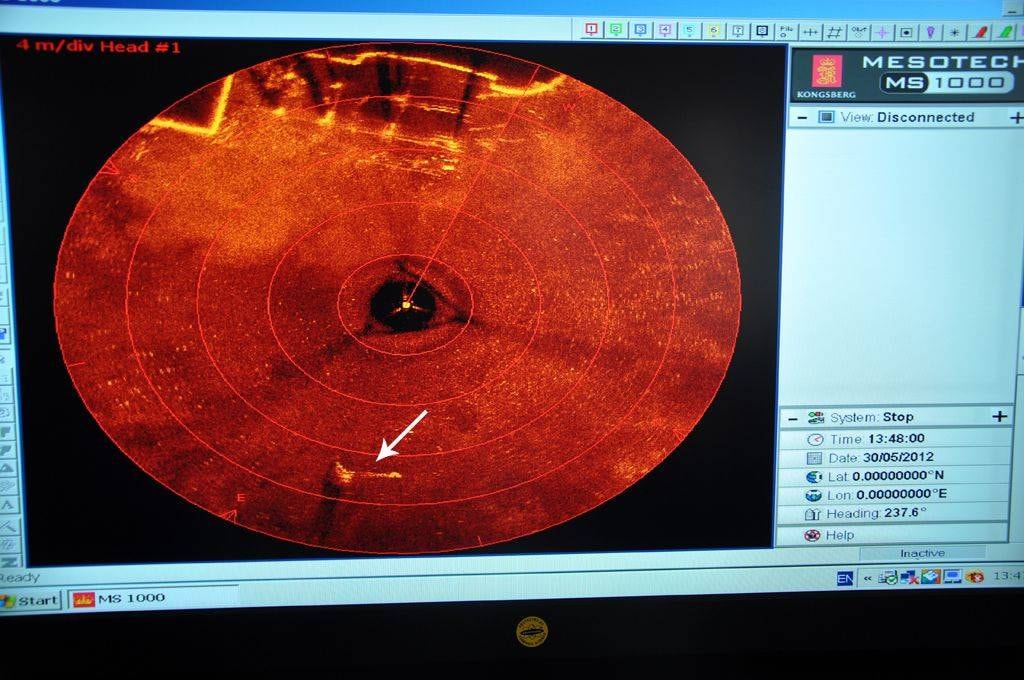Select sonar head 2 green icon

[x=616, y=30]
